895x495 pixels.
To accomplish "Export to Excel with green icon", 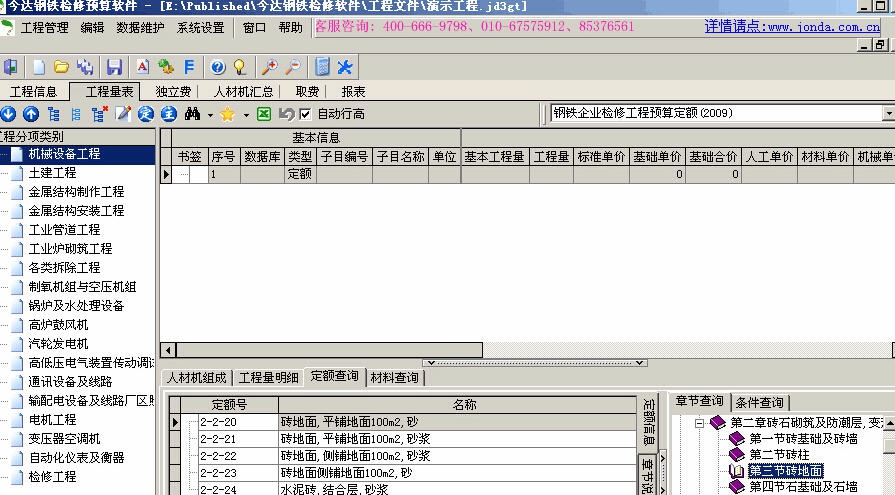I will 263,114.
